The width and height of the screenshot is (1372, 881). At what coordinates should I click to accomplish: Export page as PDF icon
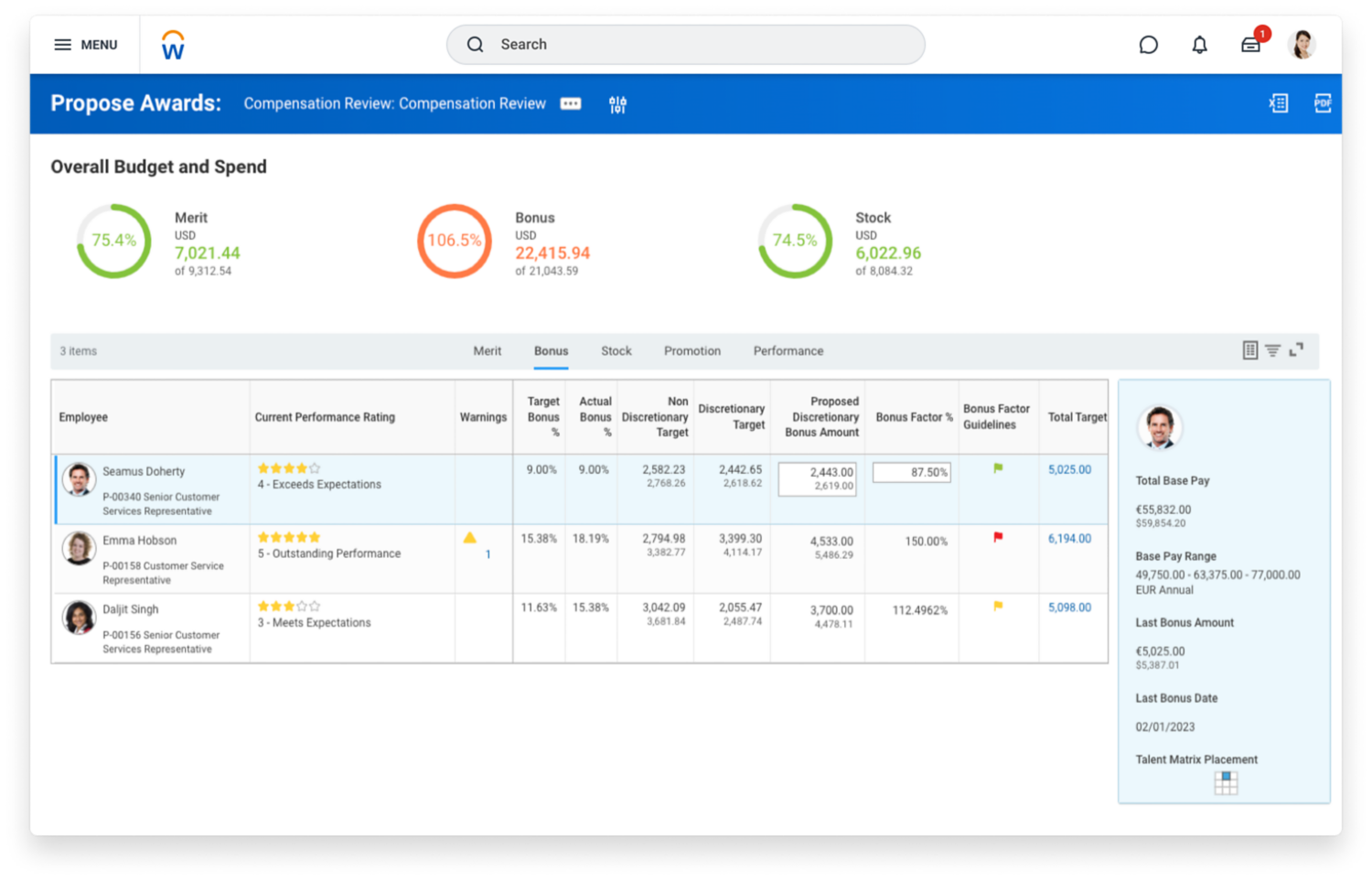[x=1322, y=103]
